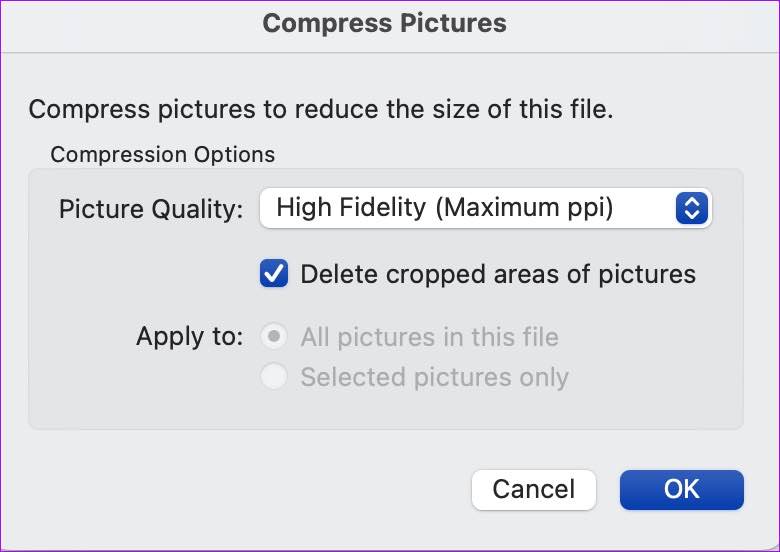The height and width of the screenshot is (552, 780).
Task: Choose the Selected pictures only radio button
Action: click(x=274, y=377)
